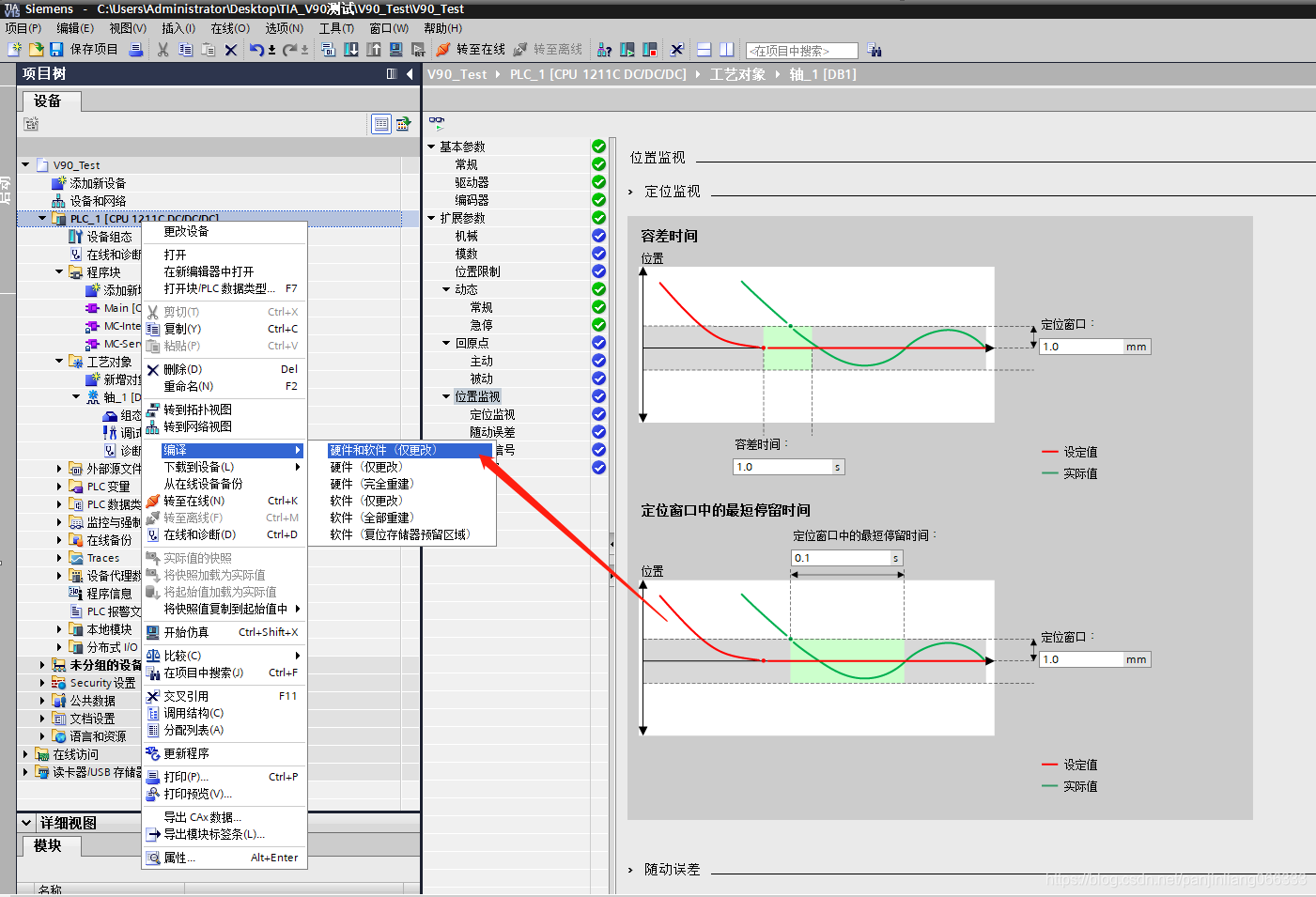Choose 软件（全部重建）in submenu

(x=372, y=518)
